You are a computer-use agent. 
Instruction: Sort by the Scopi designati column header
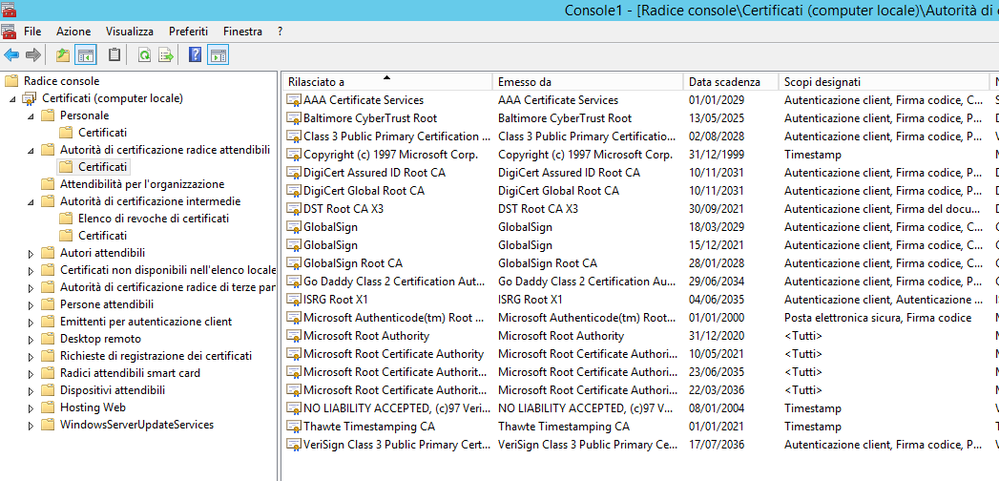tap(883, 82)
